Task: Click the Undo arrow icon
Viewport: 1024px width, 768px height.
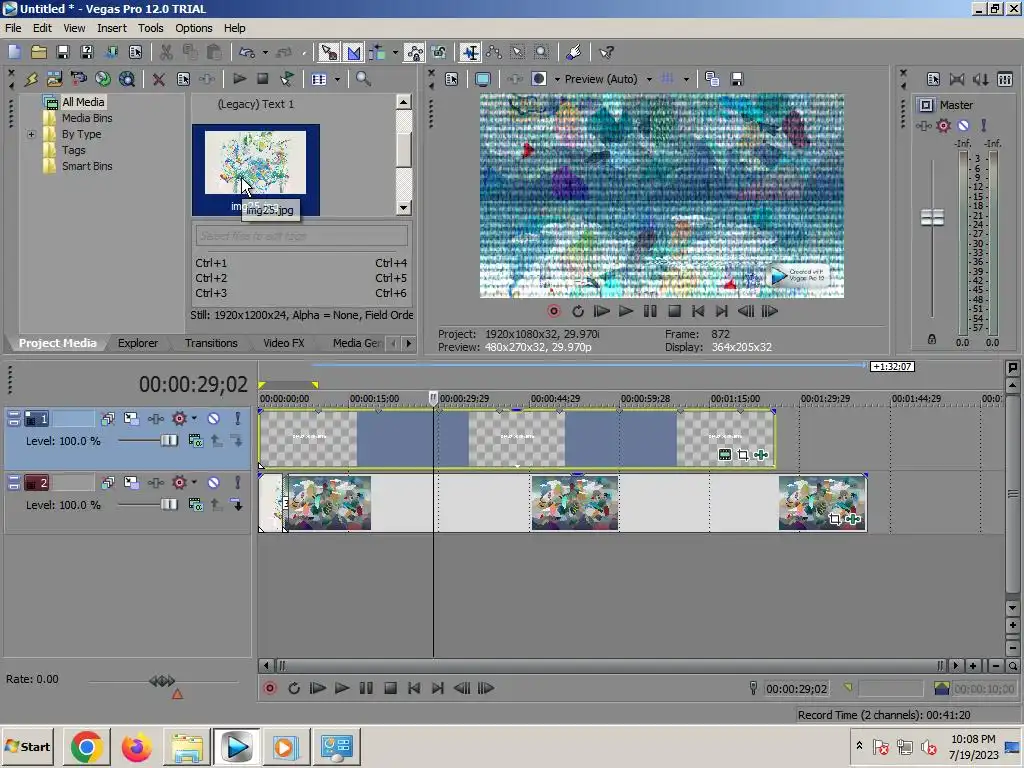Action: (x=246, y=52)
